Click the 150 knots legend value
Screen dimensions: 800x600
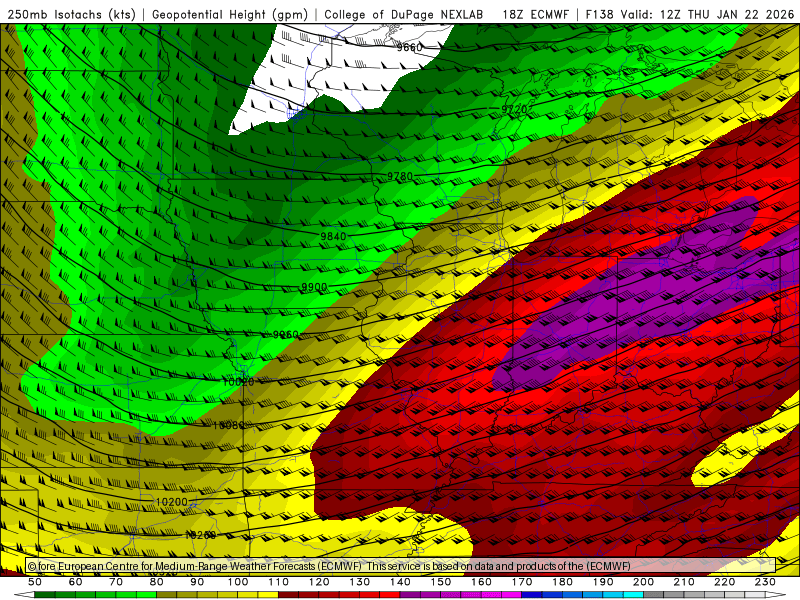pyautogui.click(x=441, y=582)
